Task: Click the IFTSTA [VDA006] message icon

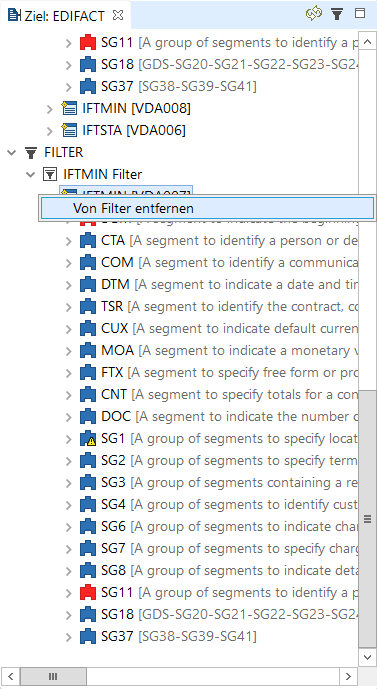Action: pyautogui.click(x=69, y=131)
